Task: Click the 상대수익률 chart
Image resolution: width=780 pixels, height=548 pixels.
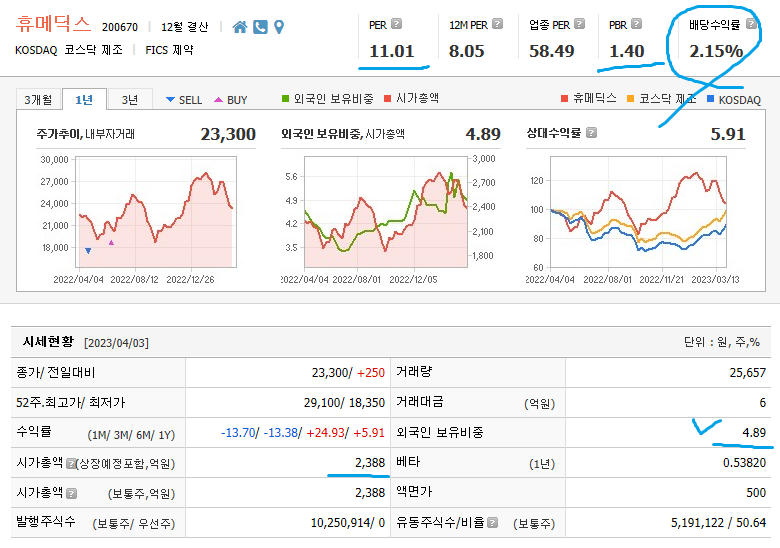Action: click(638, 212)
